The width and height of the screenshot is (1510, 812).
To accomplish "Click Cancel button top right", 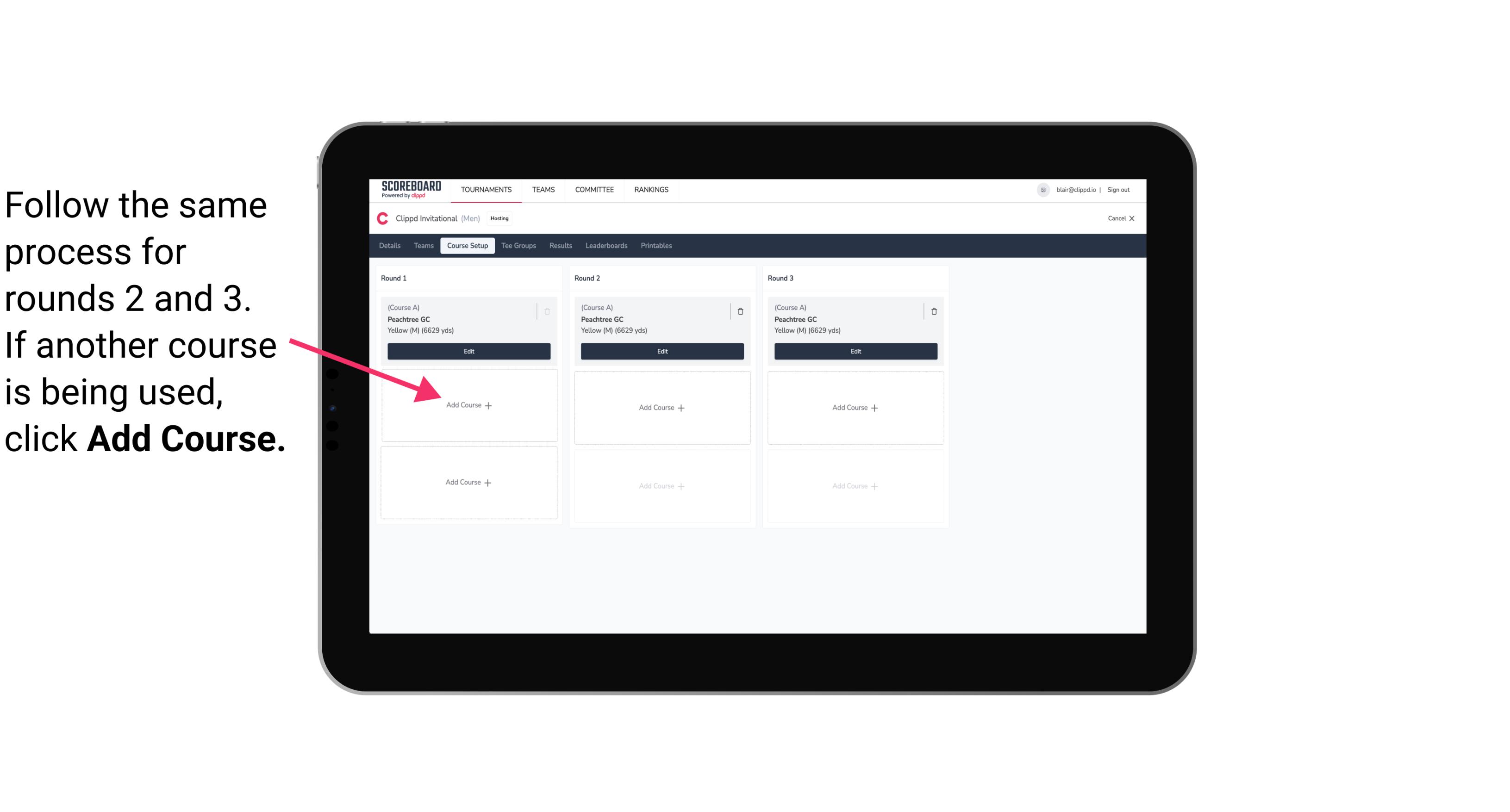I will pos(1119,219).
